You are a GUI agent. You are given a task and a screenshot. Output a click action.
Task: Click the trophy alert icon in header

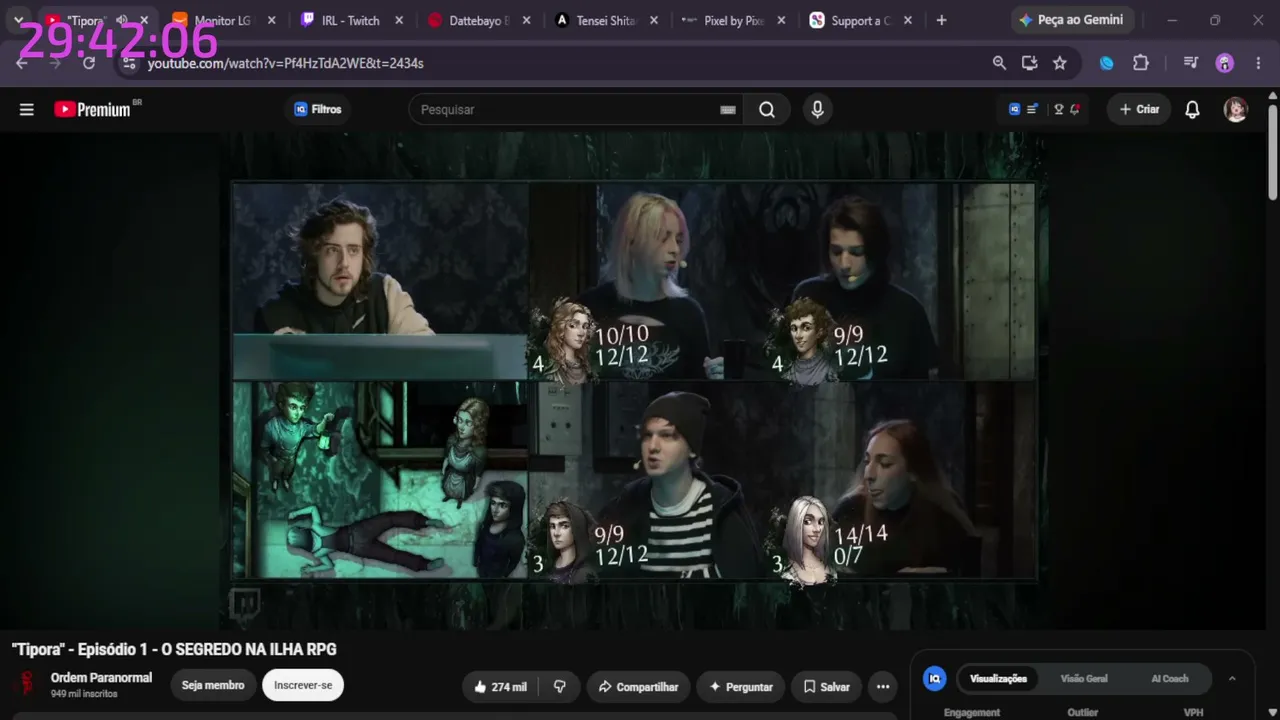(x=1067, y=110)
